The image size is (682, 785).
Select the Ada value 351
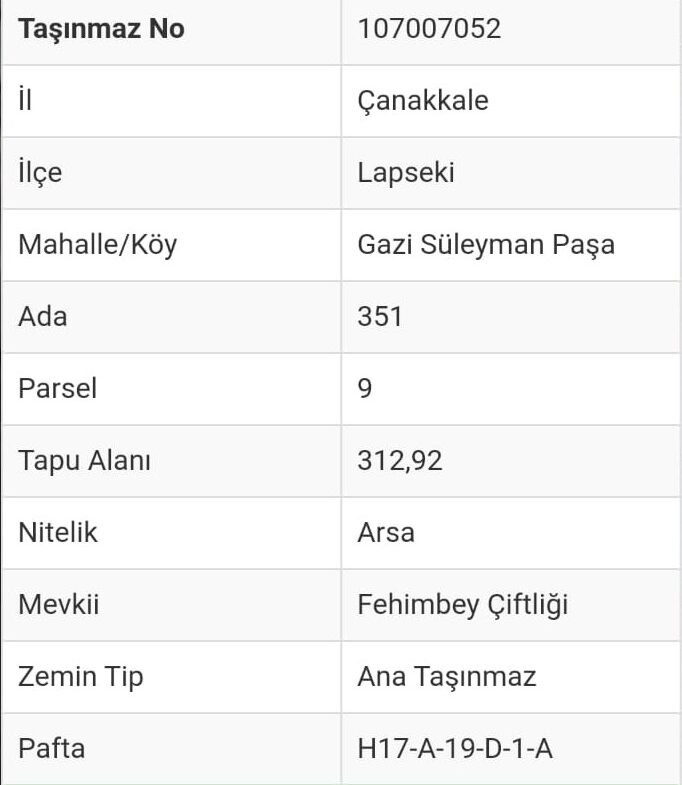[380, 317]
